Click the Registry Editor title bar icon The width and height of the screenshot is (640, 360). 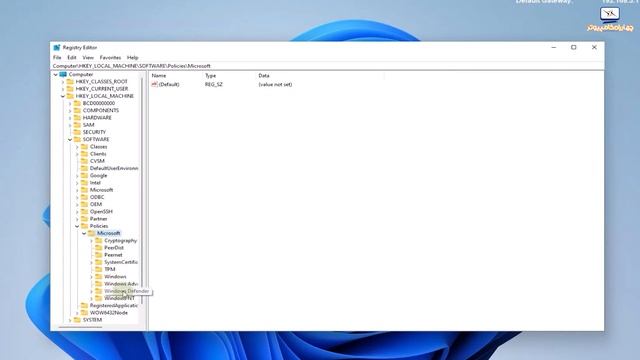click(x=57, y=47)
